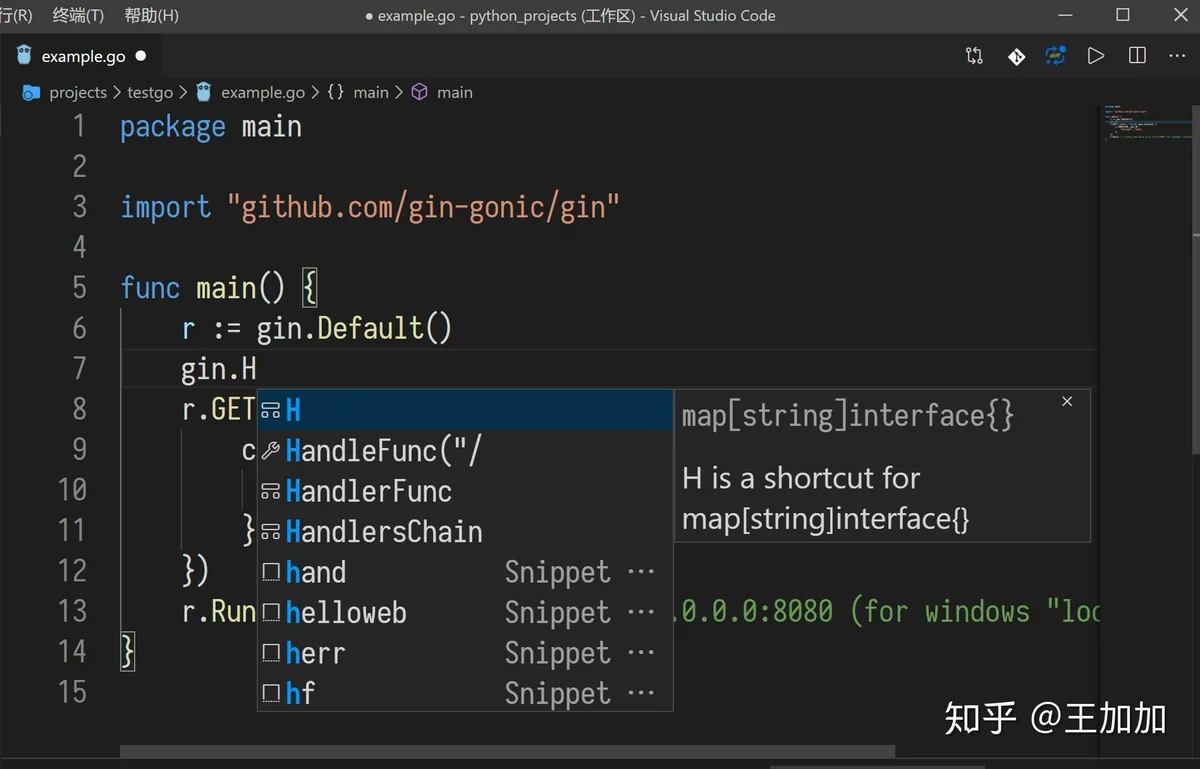Click the unsaved dot on example.go tab

[140, 56]
